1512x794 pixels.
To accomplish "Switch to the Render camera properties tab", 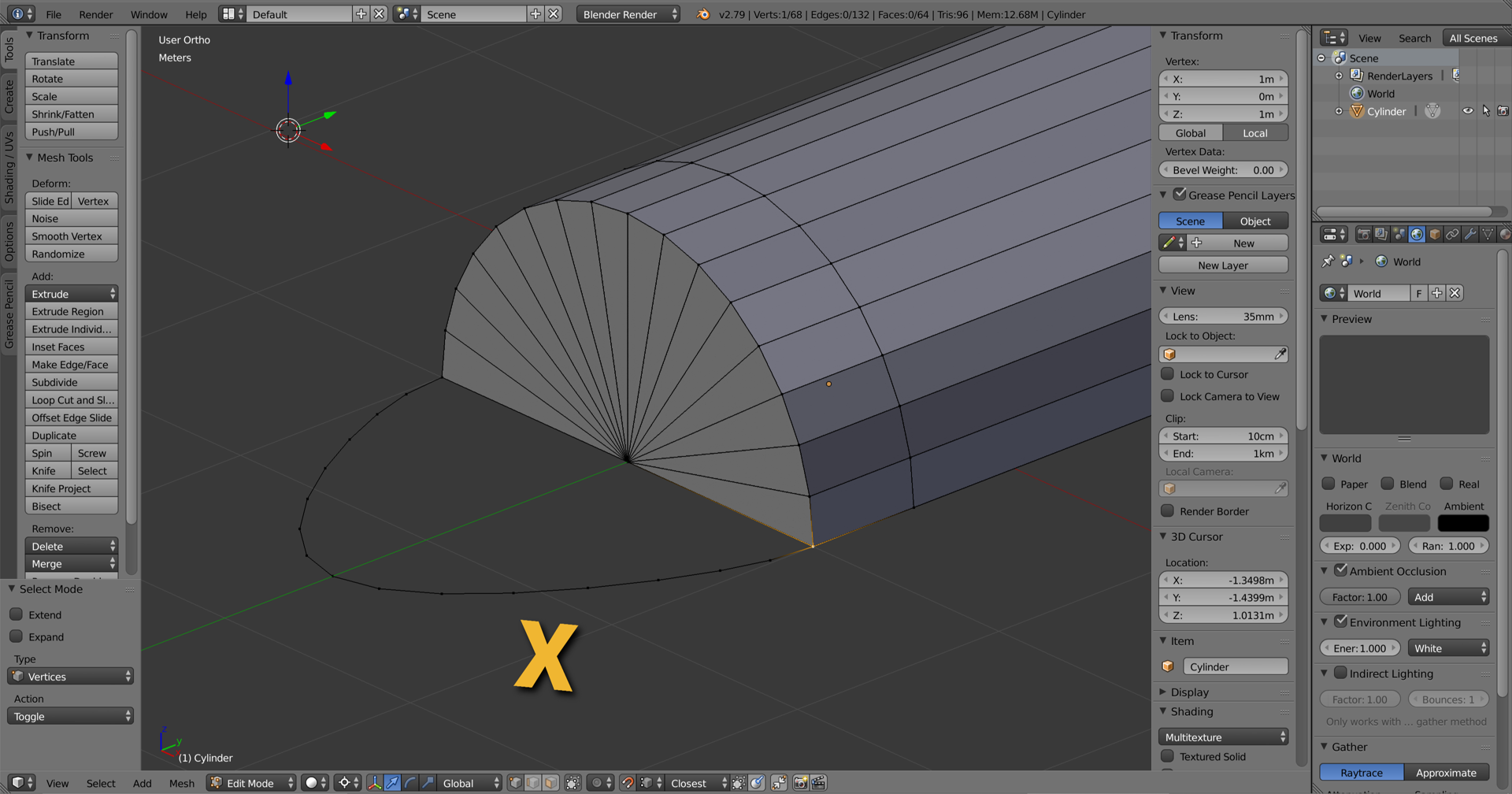I will click(x=1364, y=235).
